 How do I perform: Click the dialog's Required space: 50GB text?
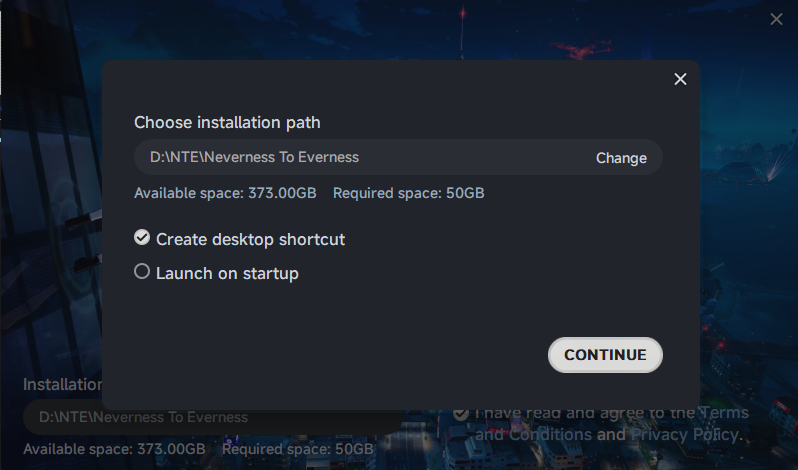point(409,193)
